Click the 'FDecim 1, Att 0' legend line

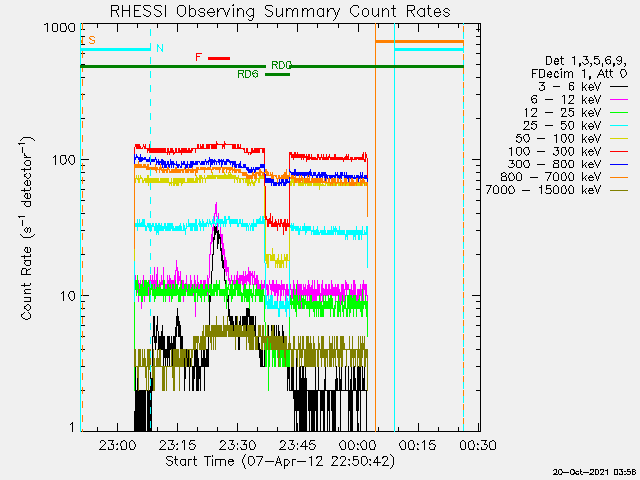[x=579, y=74]
